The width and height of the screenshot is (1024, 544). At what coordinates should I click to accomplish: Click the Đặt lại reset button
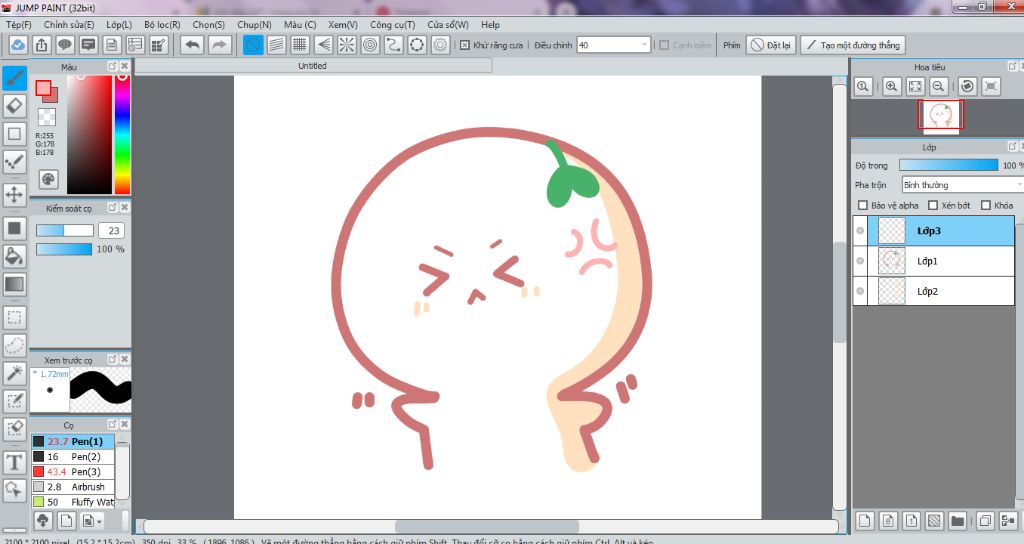(771, 45)
